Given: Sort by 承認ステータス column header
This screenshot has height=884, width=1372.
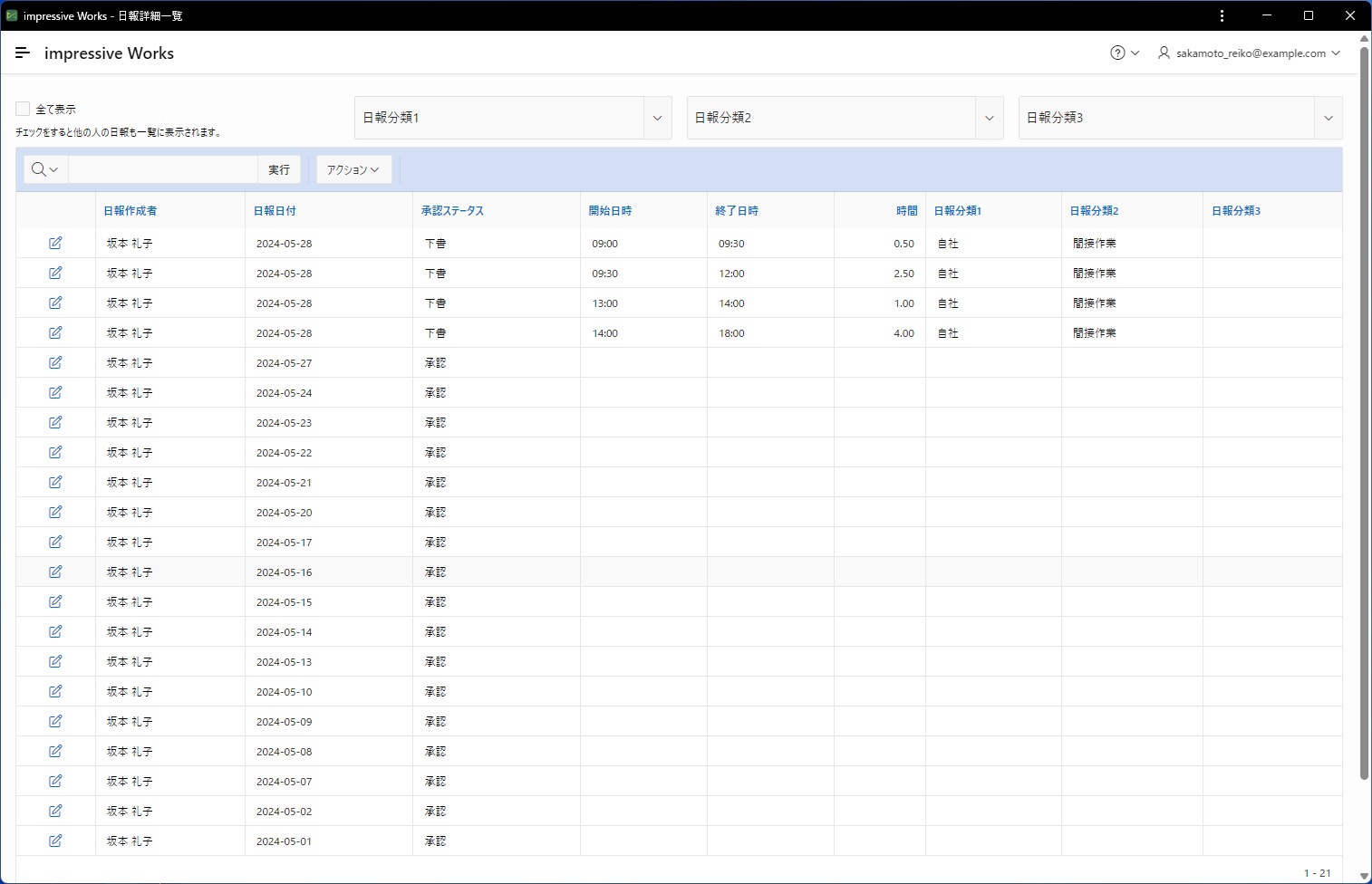Looking at the screenshot, I should [452, 210].
